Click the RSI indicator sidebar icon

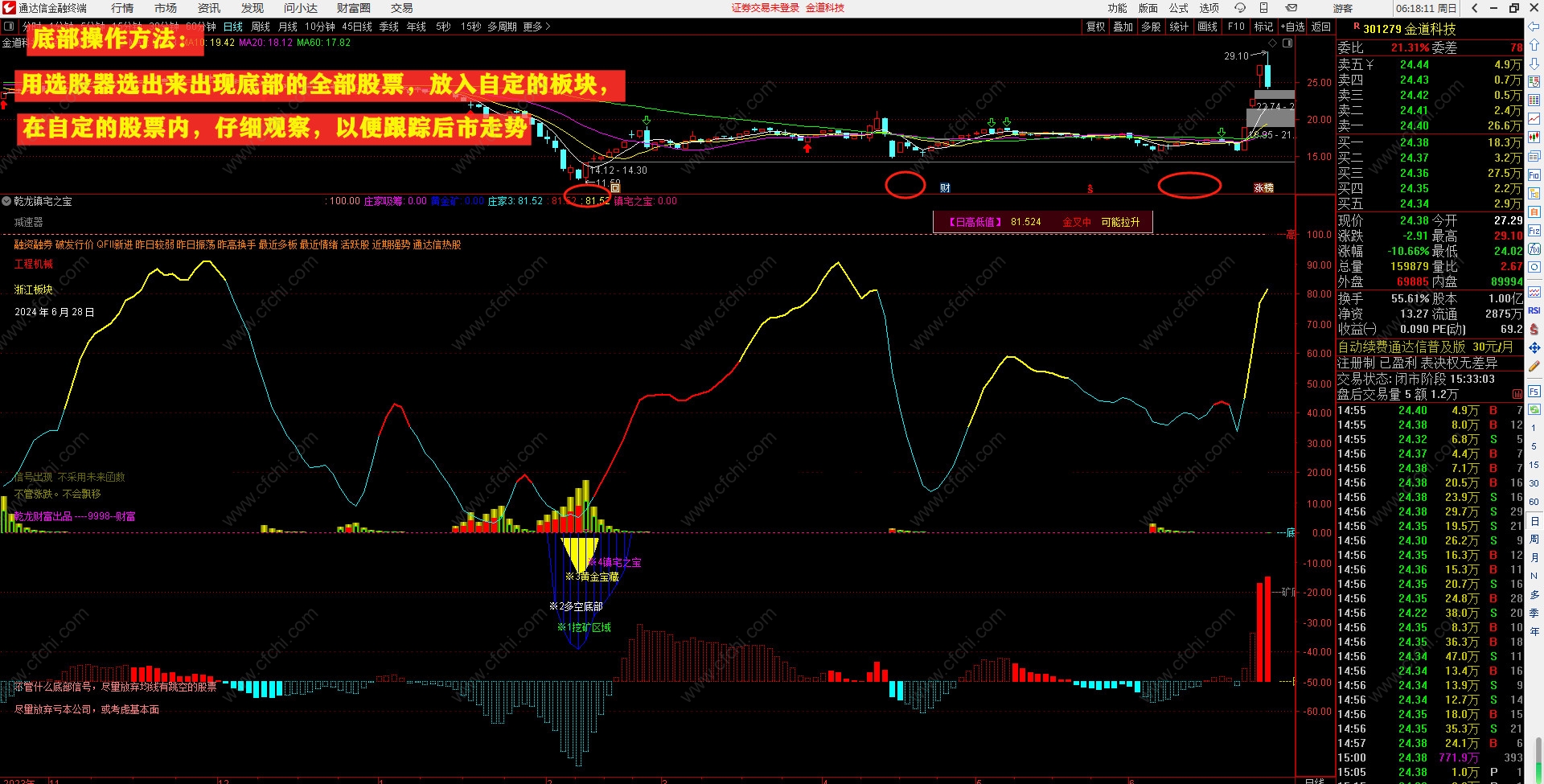pyautogui.click(x=1534, y=310)
